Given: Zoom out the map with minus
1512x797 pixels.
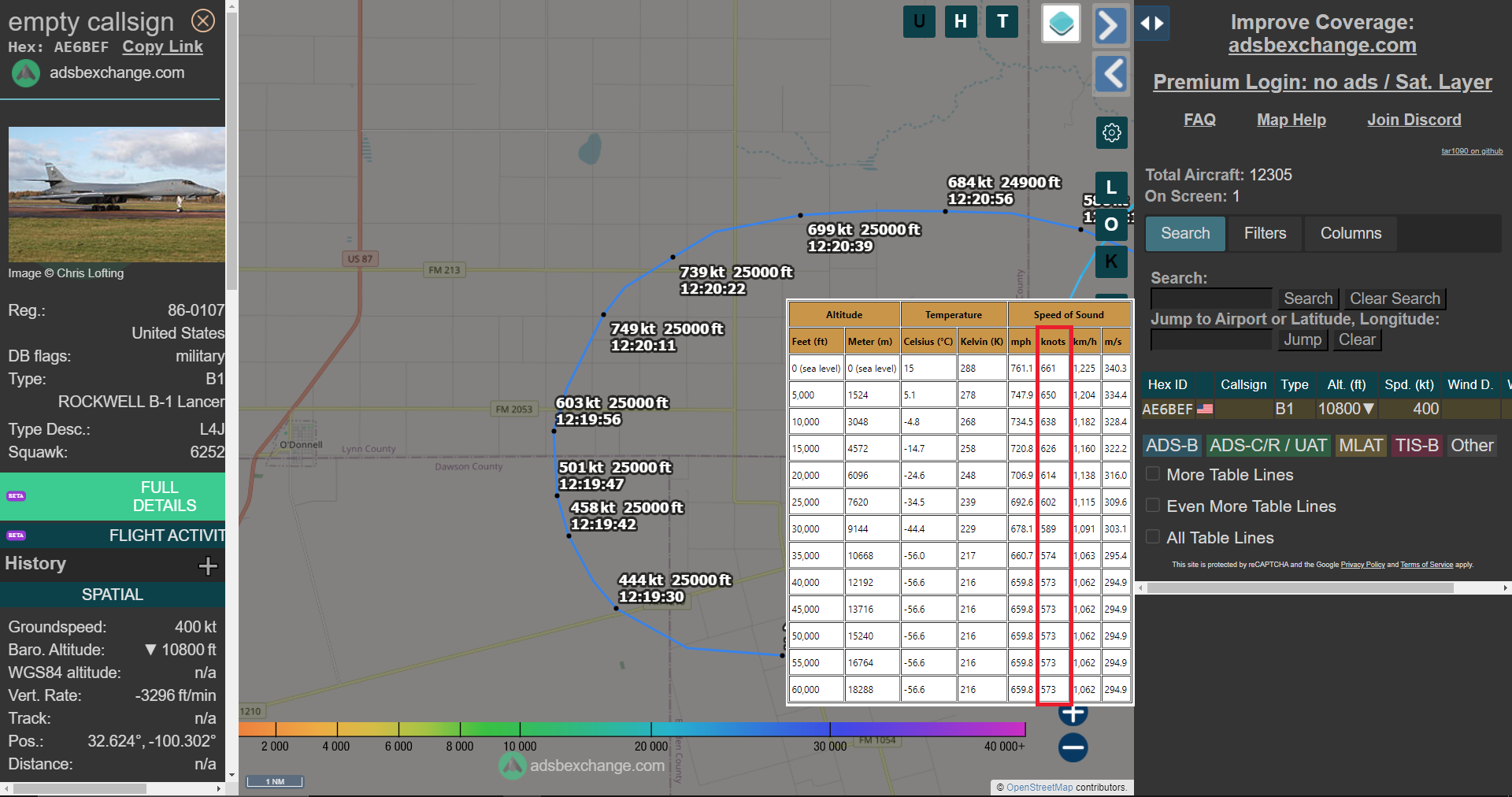Looking at the screenshot, I should (x=1073, y=747).
